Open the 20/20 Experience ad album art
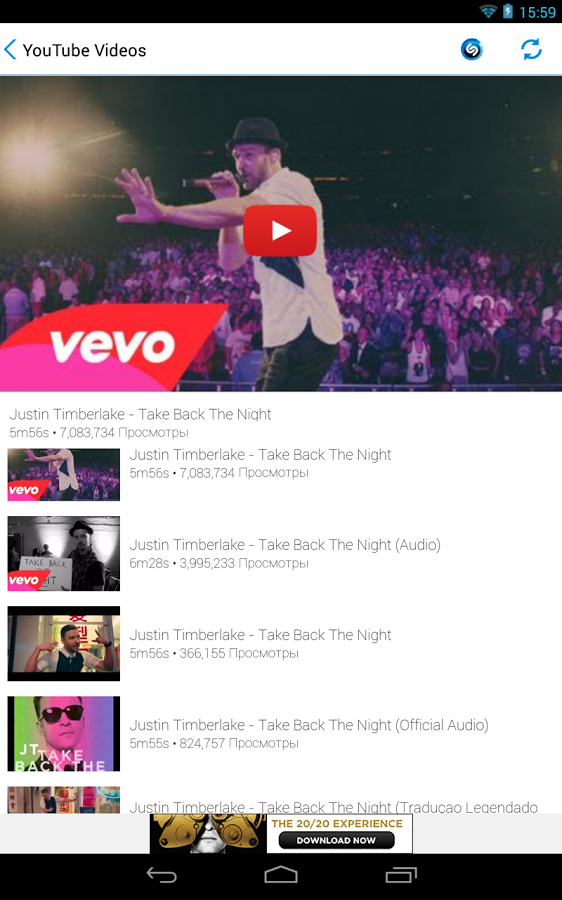Screen dimensions: 562x900 click(208, 833)
